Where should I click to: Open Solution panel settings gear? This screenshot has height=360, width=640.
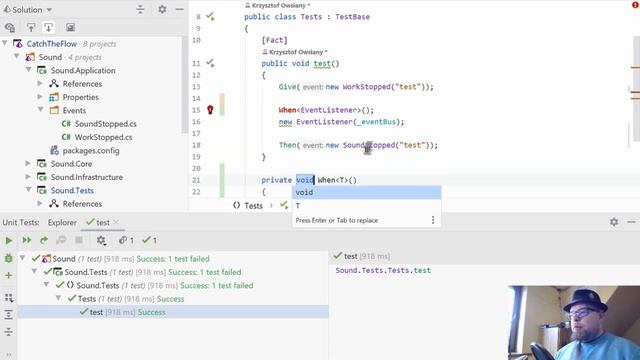(x=162, y=9)
